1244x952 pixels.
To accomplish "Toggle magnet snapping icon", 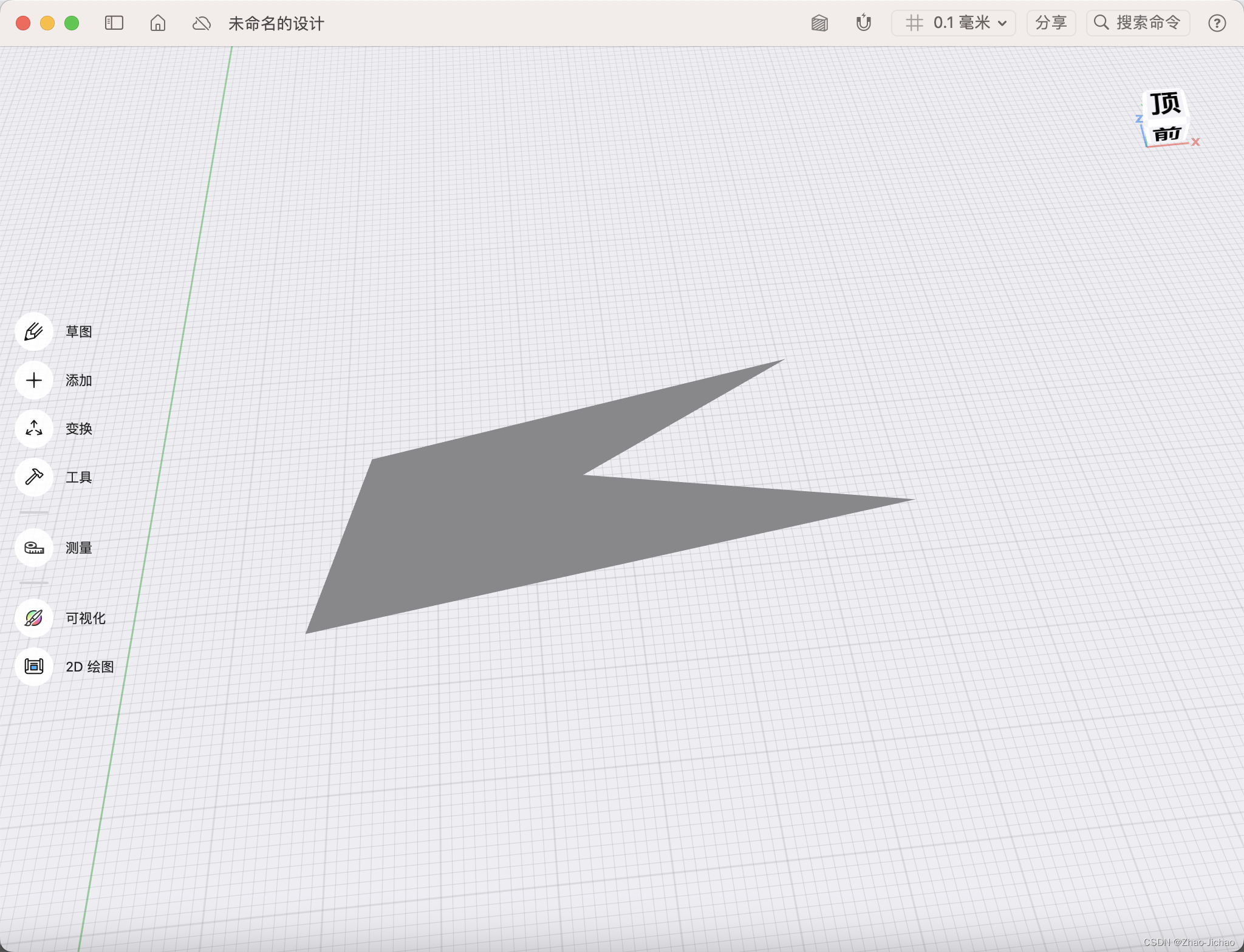I will [863, 23].
